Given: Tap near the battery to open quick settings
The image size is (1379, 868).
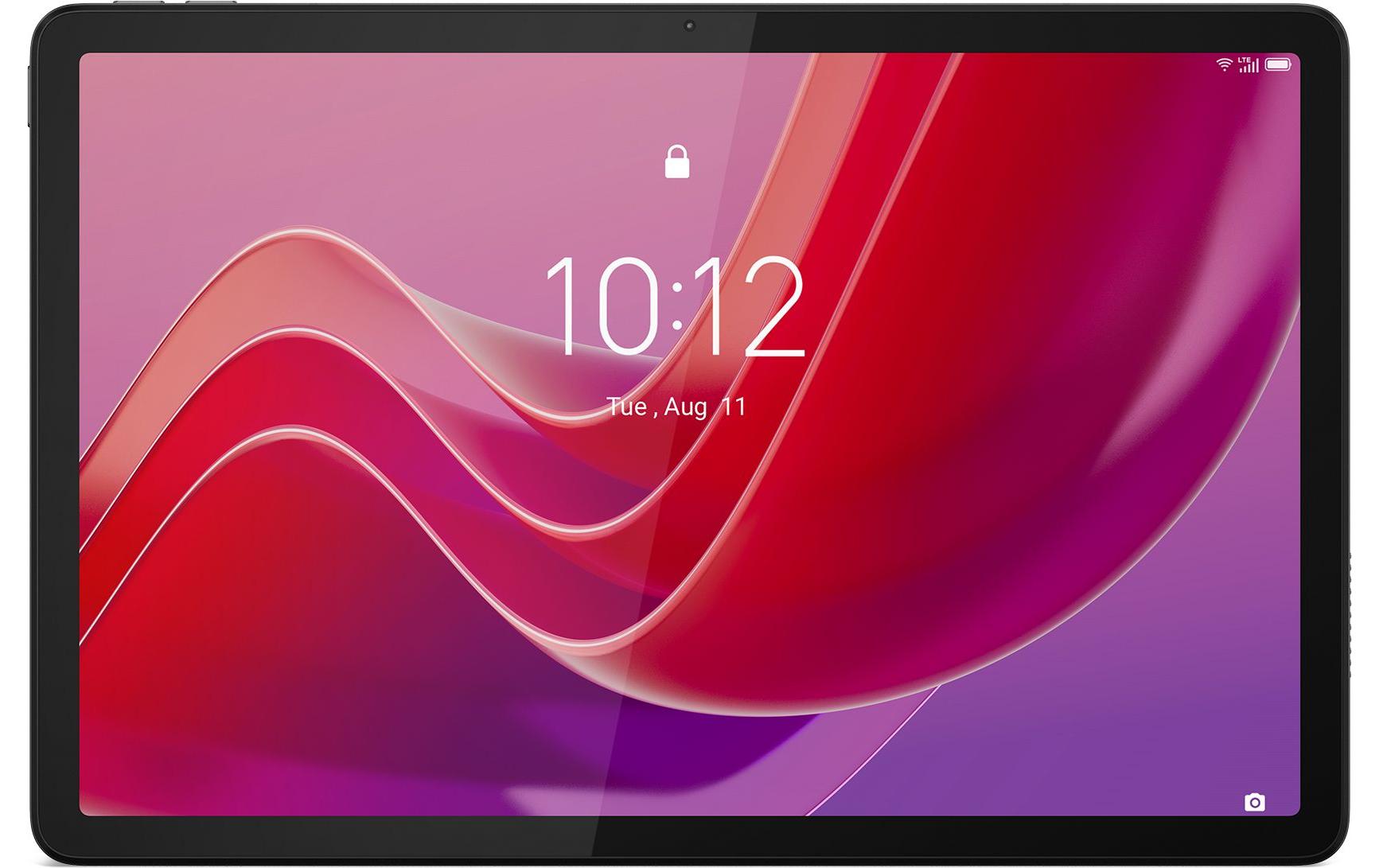Looking at the screenshot, I should [x=1278, y=65].
